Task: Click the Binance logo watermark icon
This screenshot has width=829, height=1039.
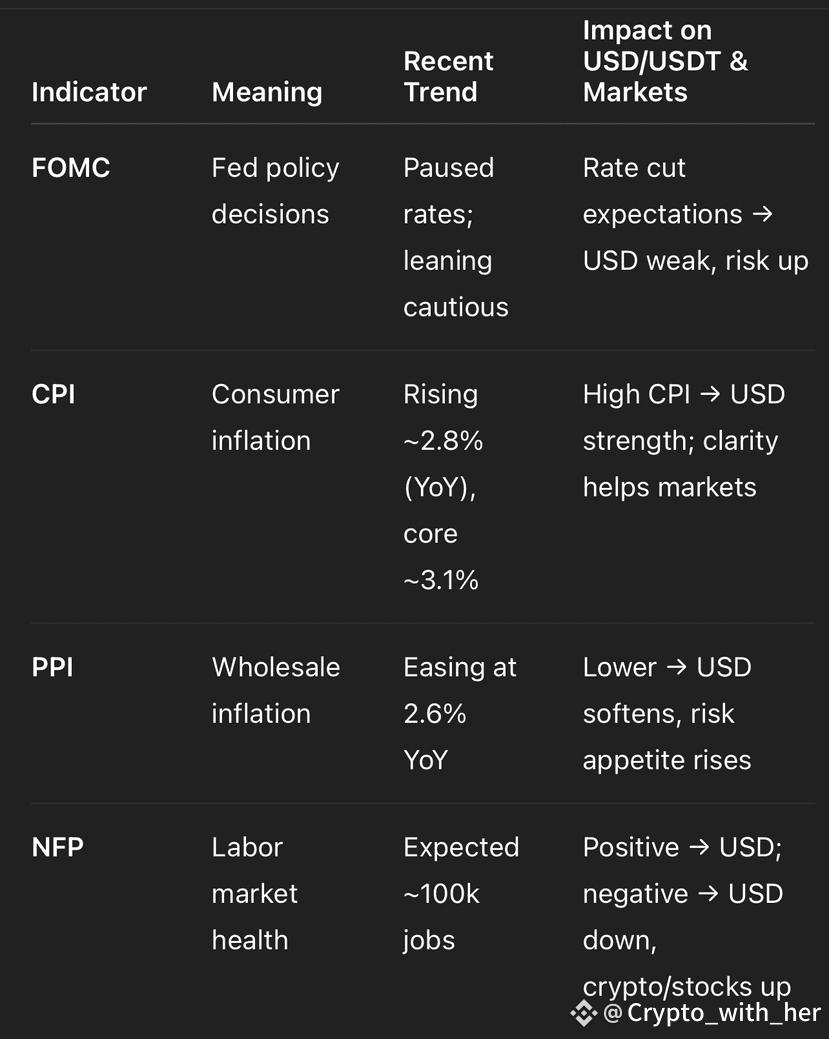Action: 584,1012
